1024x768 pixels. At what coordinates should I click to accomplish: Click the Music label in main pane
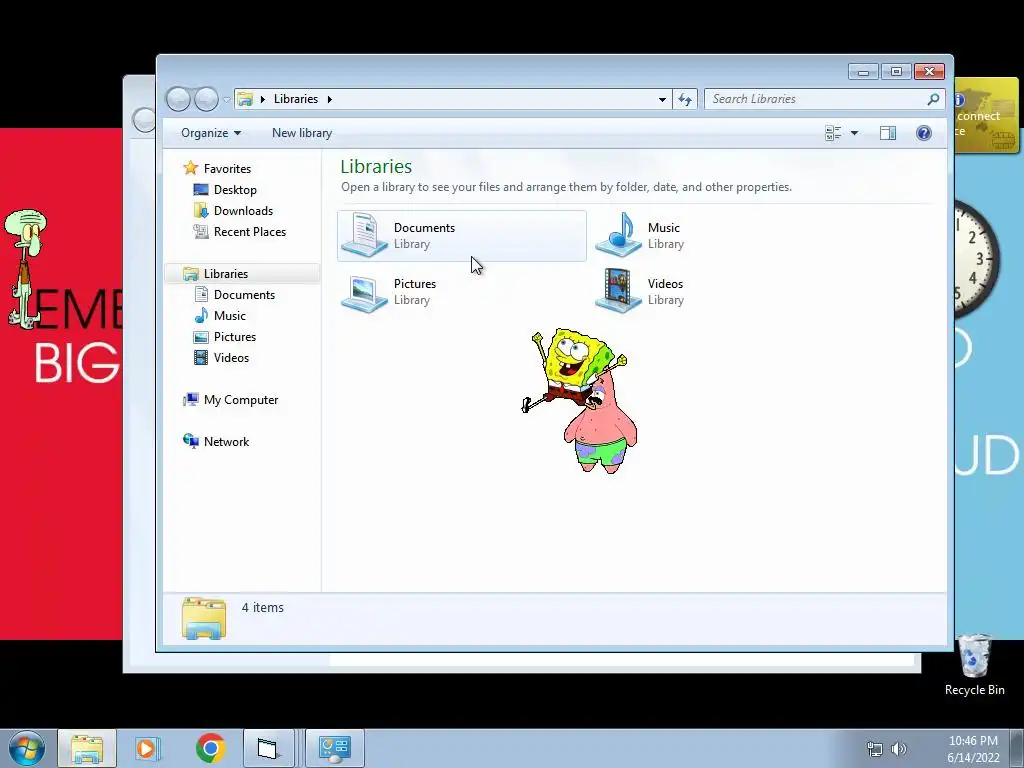point(664,228)
